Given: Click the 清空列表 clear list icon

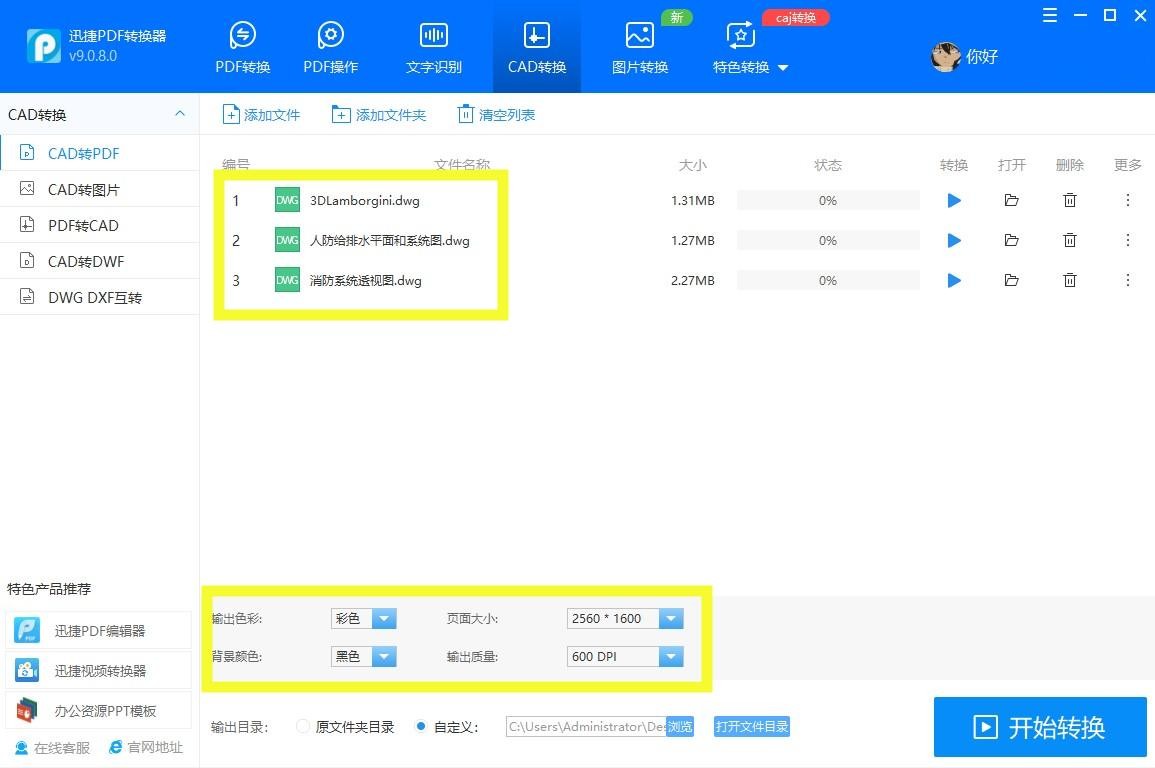Looking at the screenshot, I should coord(466,114).
